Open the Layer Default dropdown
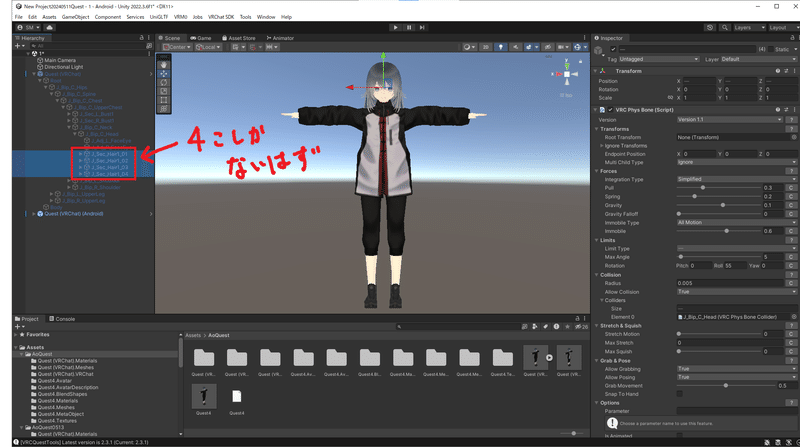Viewport: 800px width, 447px height. click(x=759, y=59)
